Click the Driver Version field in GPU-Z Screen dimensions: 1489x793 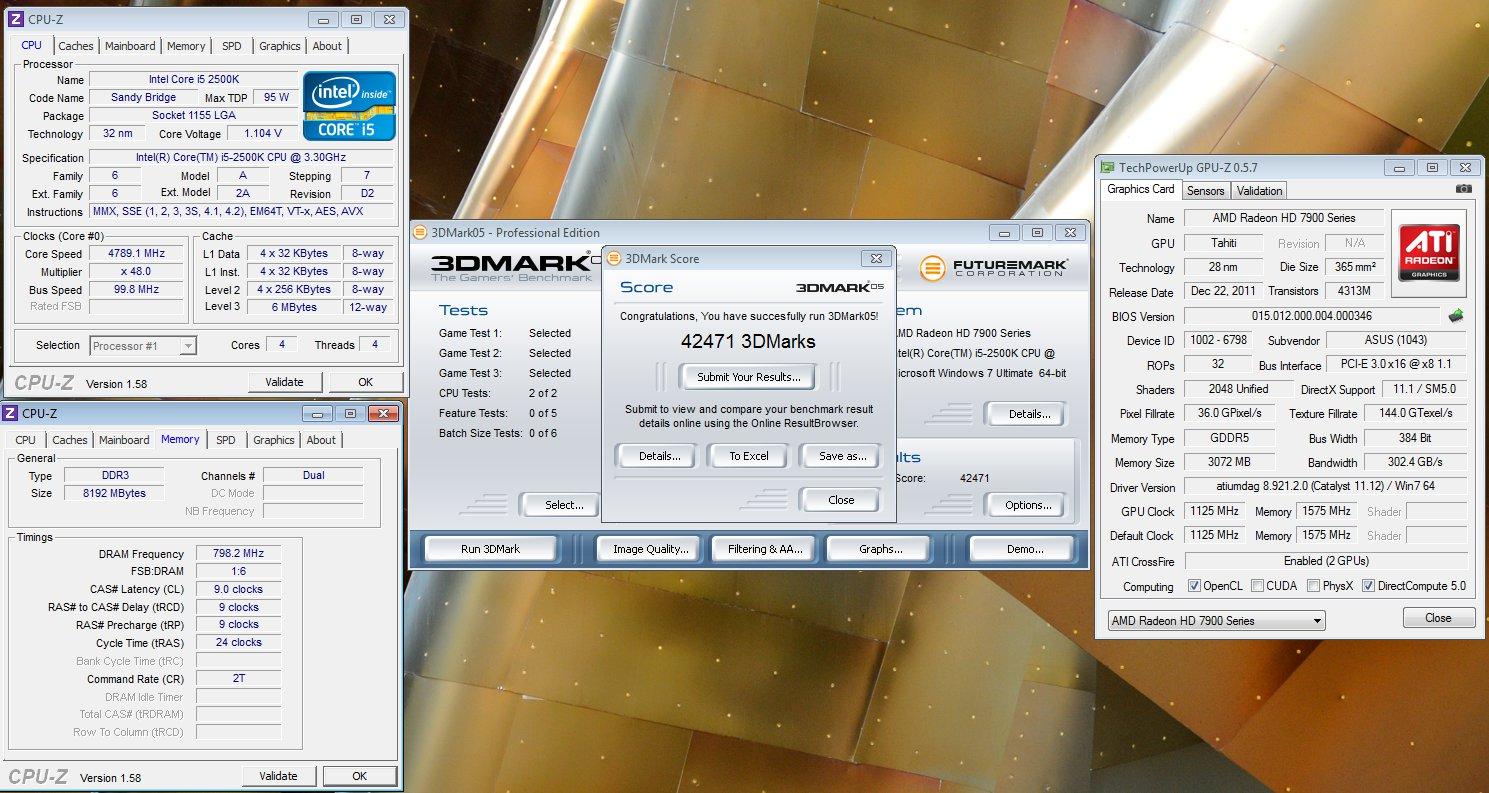[1326, 487]
